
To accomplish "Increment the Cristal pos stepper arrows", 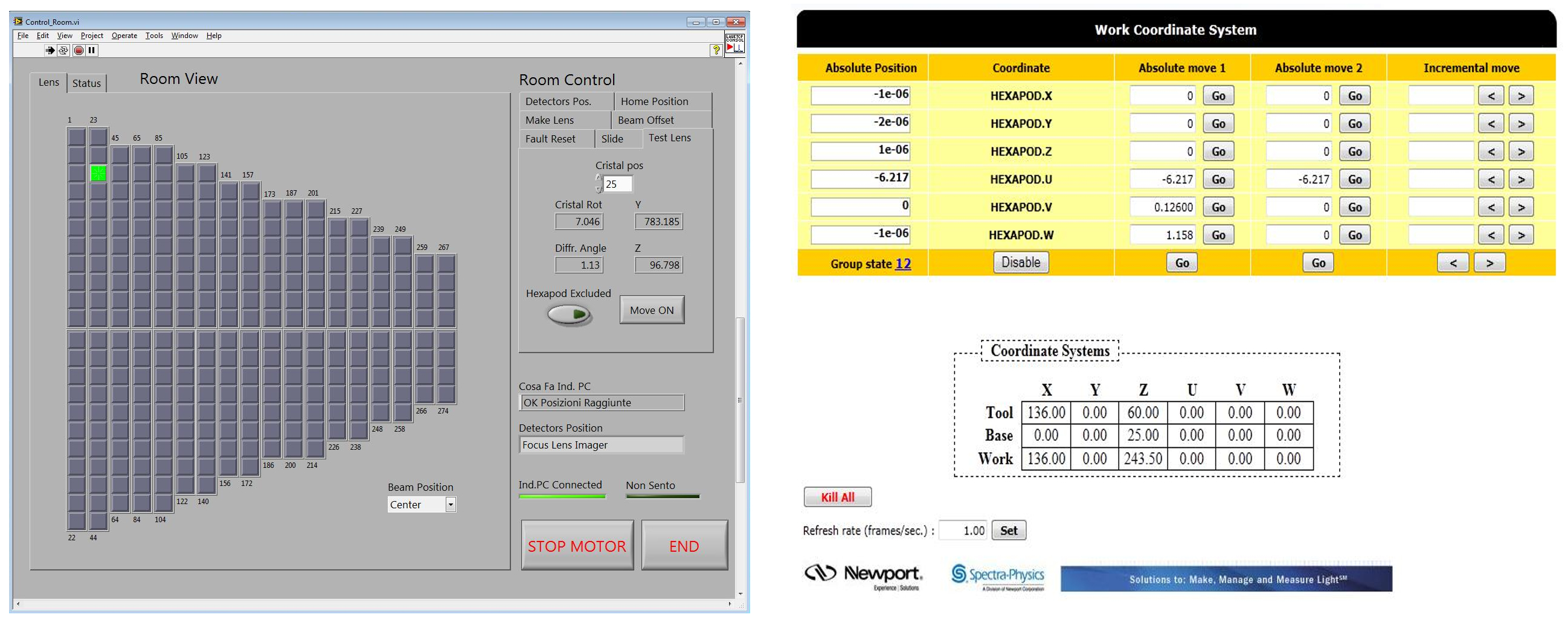I will point(599,178).
